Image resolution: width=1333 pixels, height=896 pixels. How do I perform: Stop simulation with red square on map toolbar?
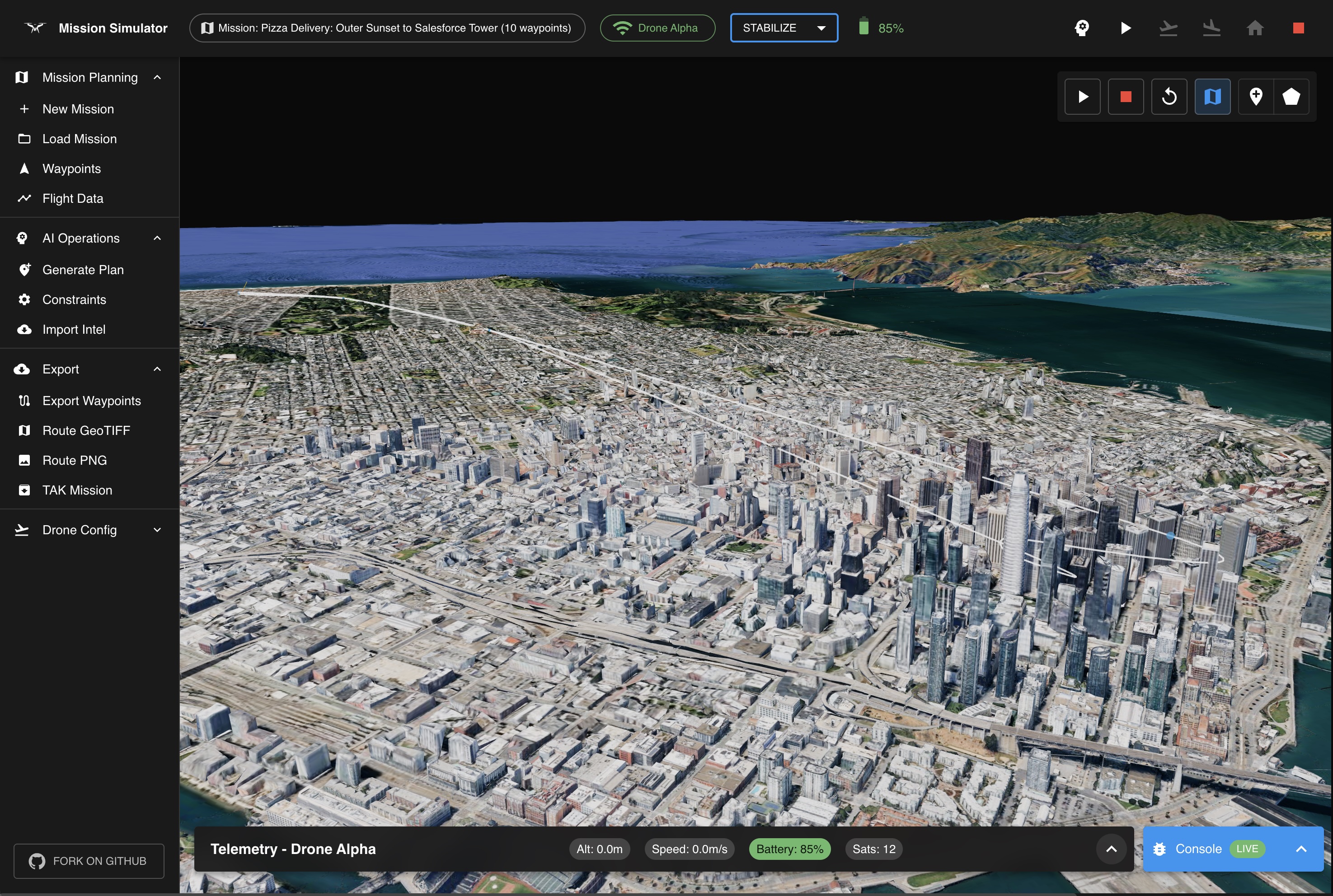(x=1126, y=97)
